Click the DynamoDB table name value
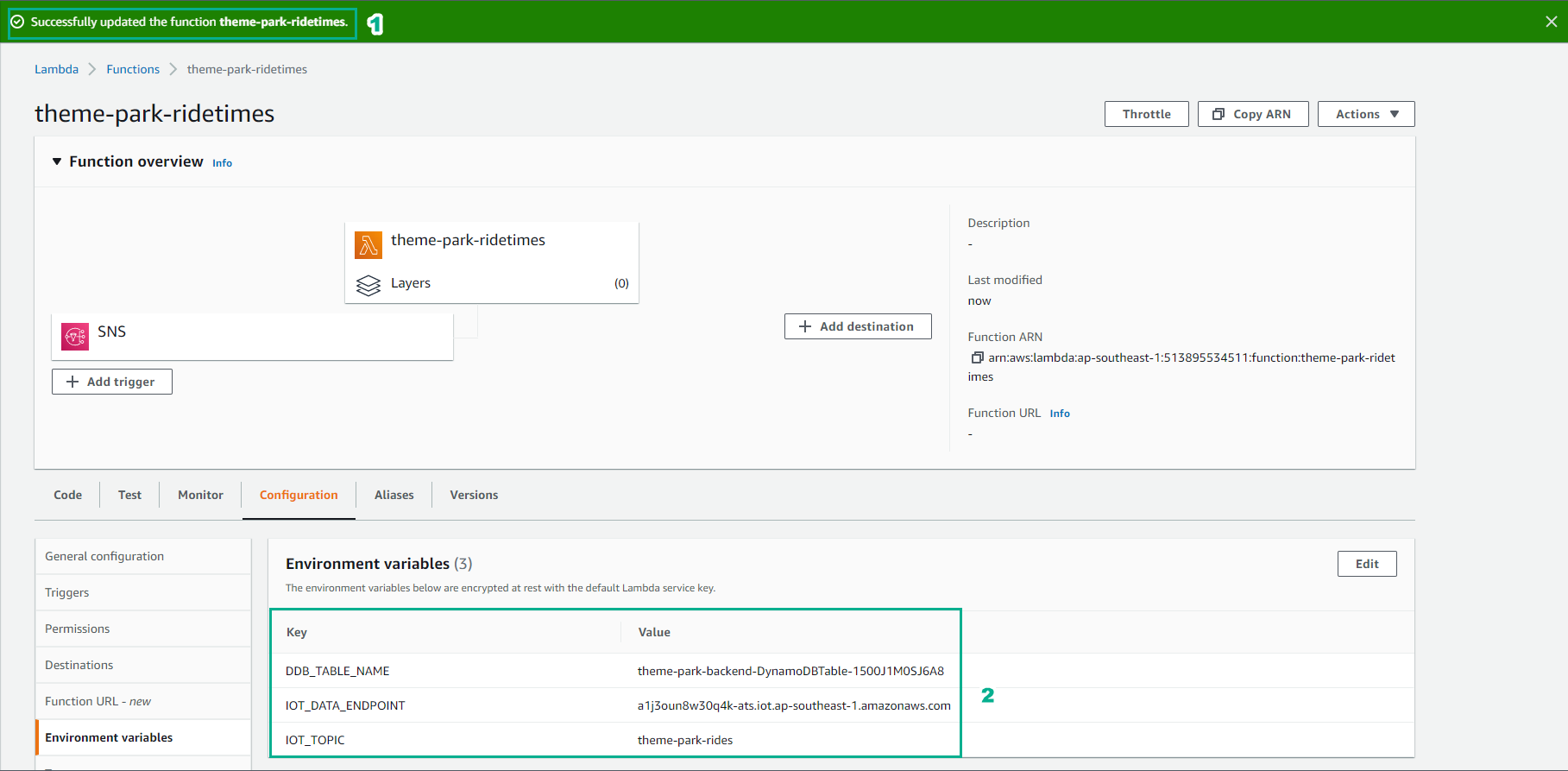 [790, 671]
